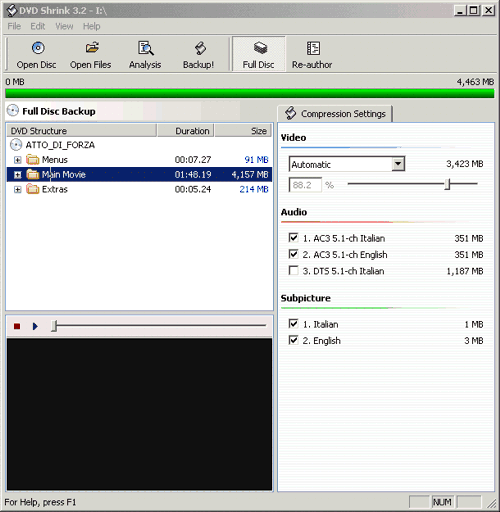This screenshot has width=500, height=512.
Task: Click the Extras folder icon
Action: coord(33,189)
